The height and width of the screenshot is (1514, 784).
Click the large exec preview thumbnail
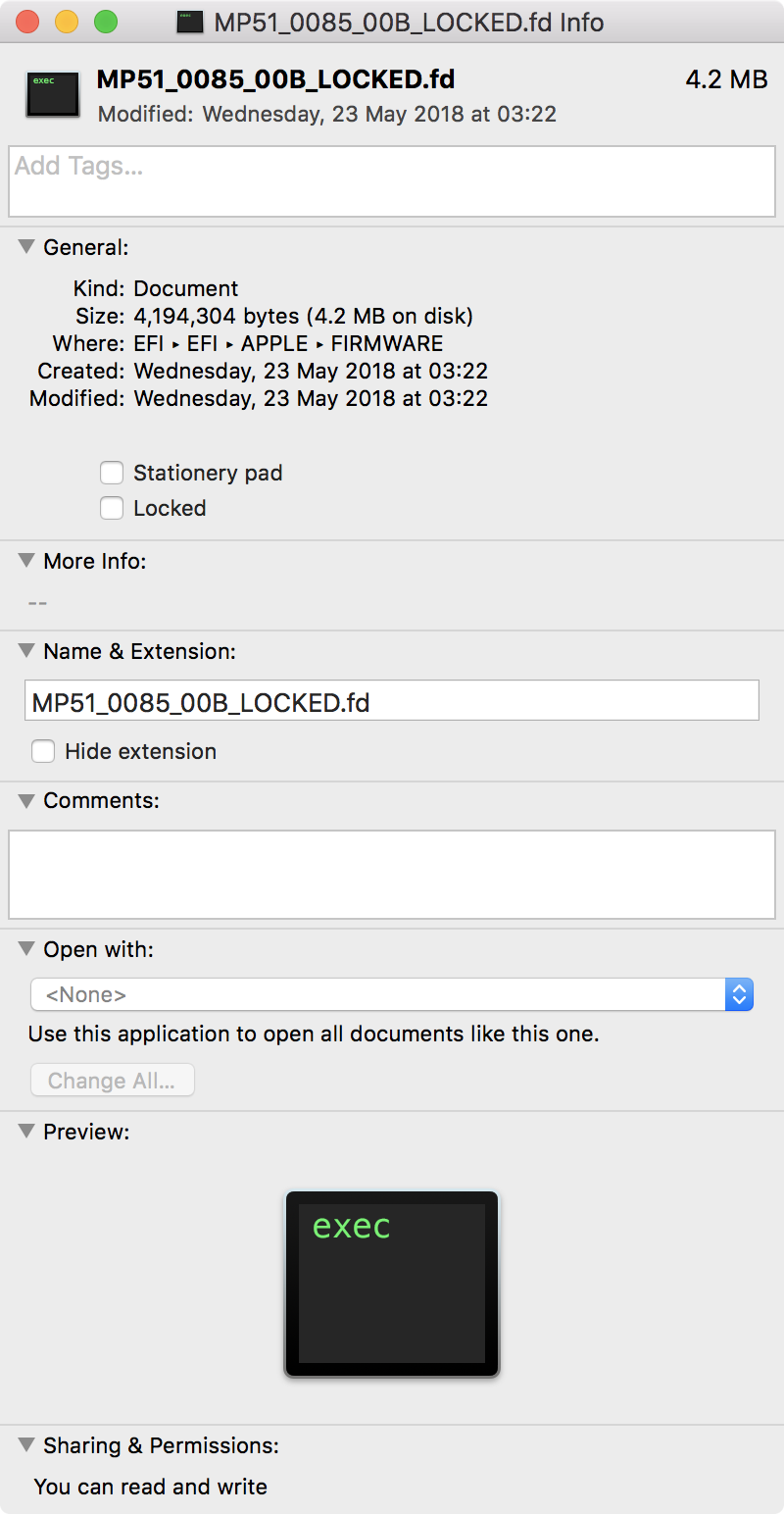tap(391, 1284)
